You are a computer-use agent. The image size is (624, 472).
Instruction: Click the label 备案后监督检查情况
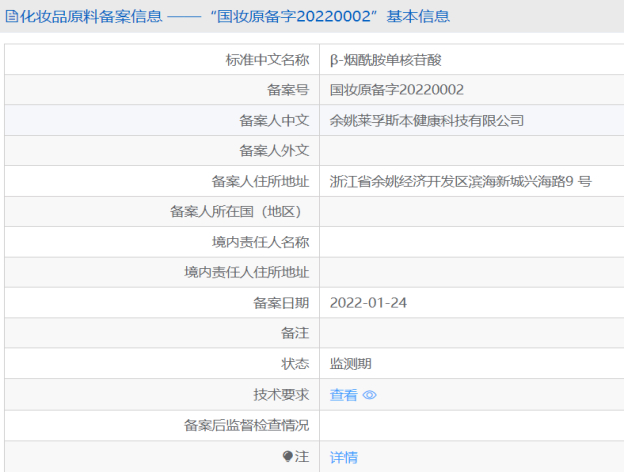pyautogui.click(x=246, y=425)
